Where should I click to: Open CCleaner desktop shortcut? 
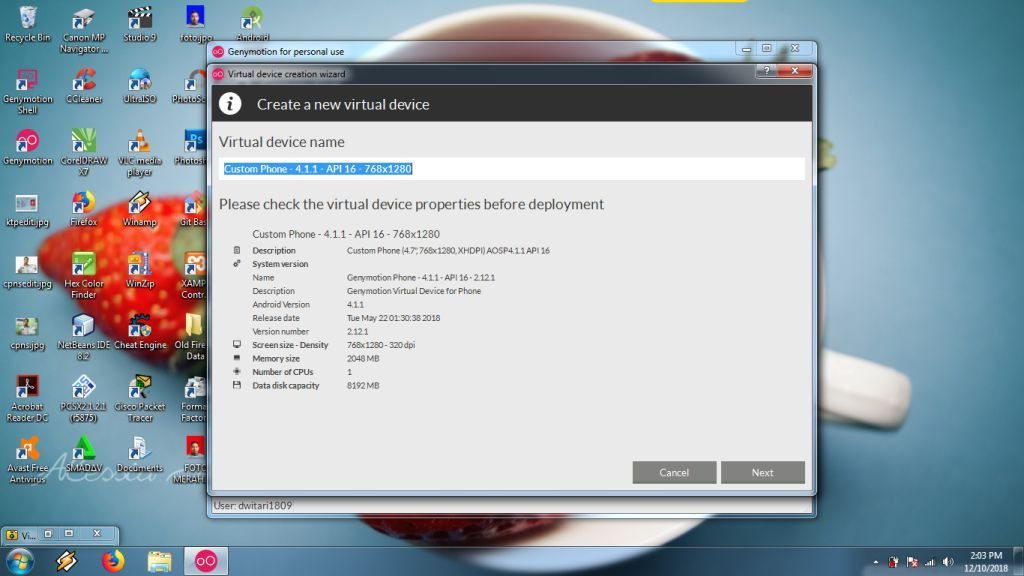tap(84, 86)
